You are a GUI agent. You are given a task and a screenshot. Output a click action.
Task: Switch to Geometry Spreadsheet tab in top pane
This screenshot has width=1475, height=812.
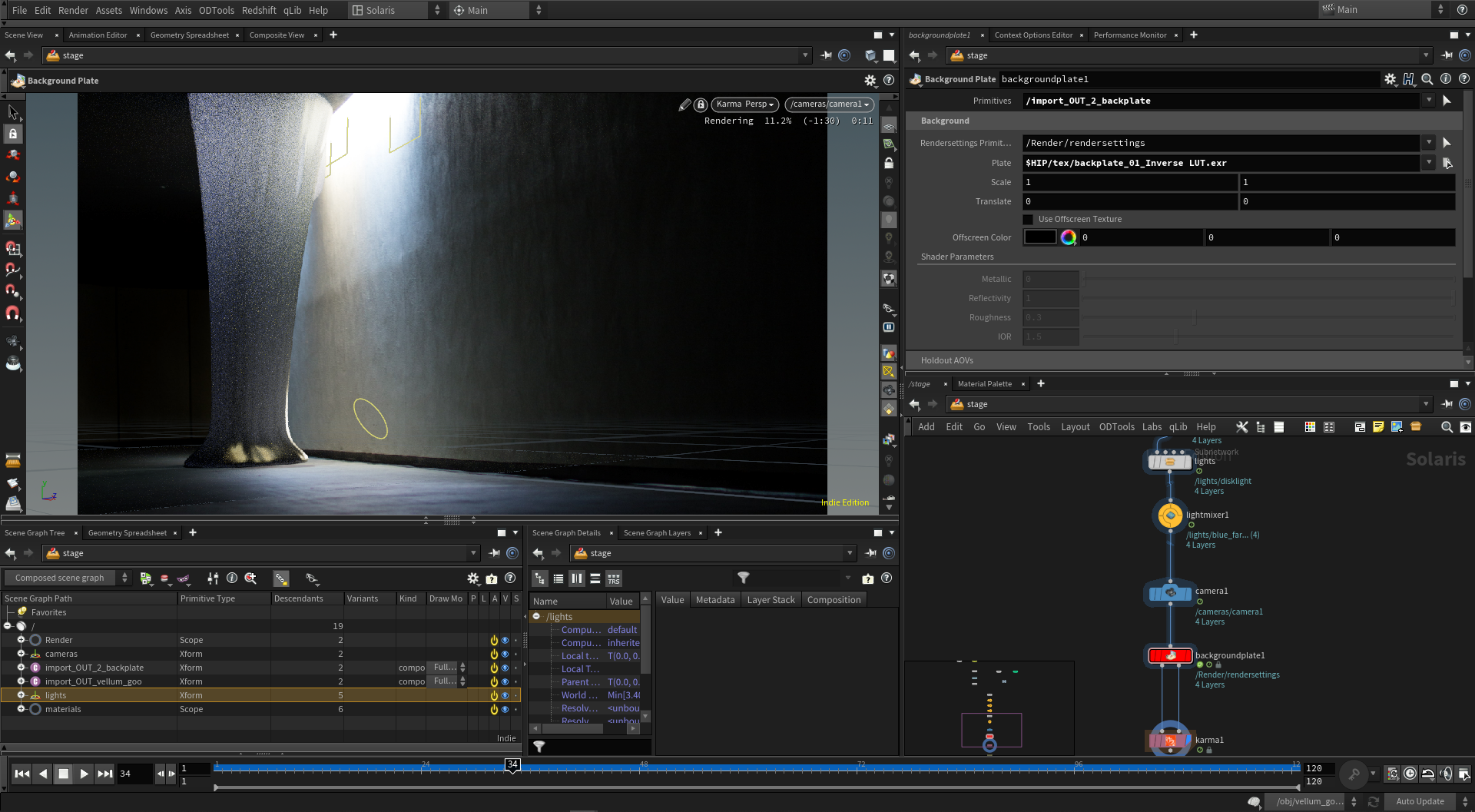pyautogui.click(x=189, y=35)
